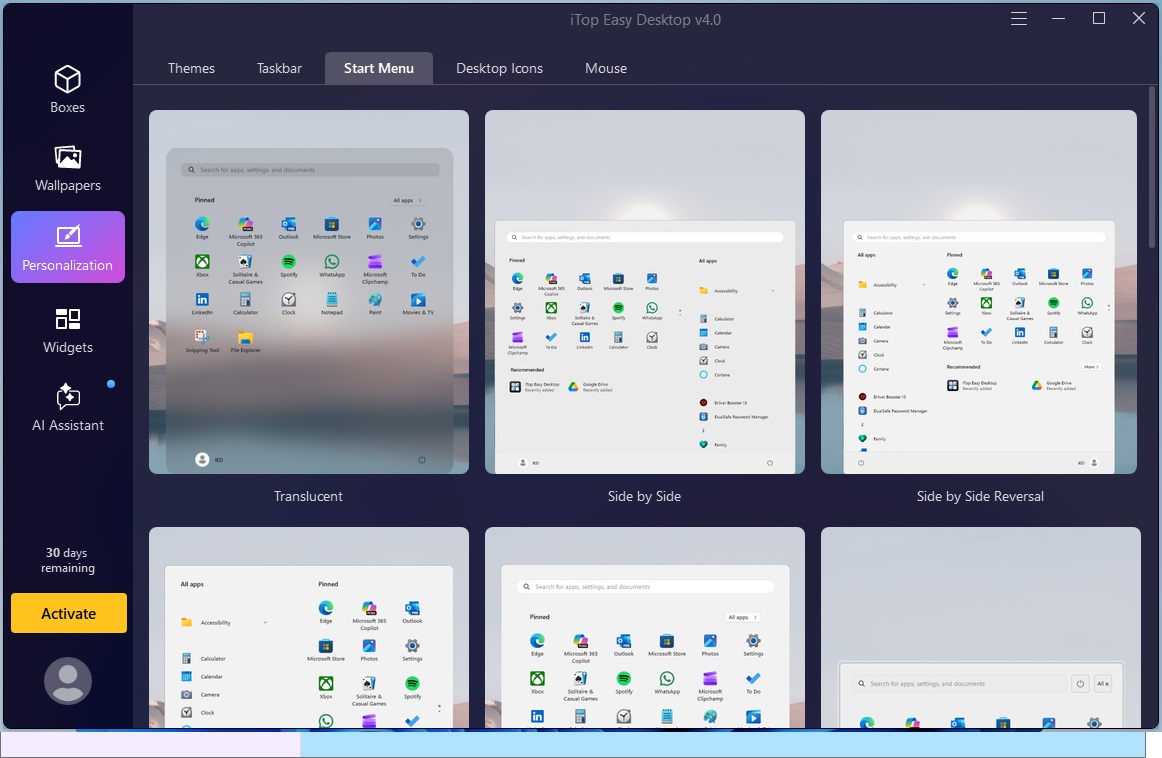Image resolution: width=1162 pixels, height=758 pixels.
Task: Open the Taskbar customization tab
Action: tap(279, 68)
